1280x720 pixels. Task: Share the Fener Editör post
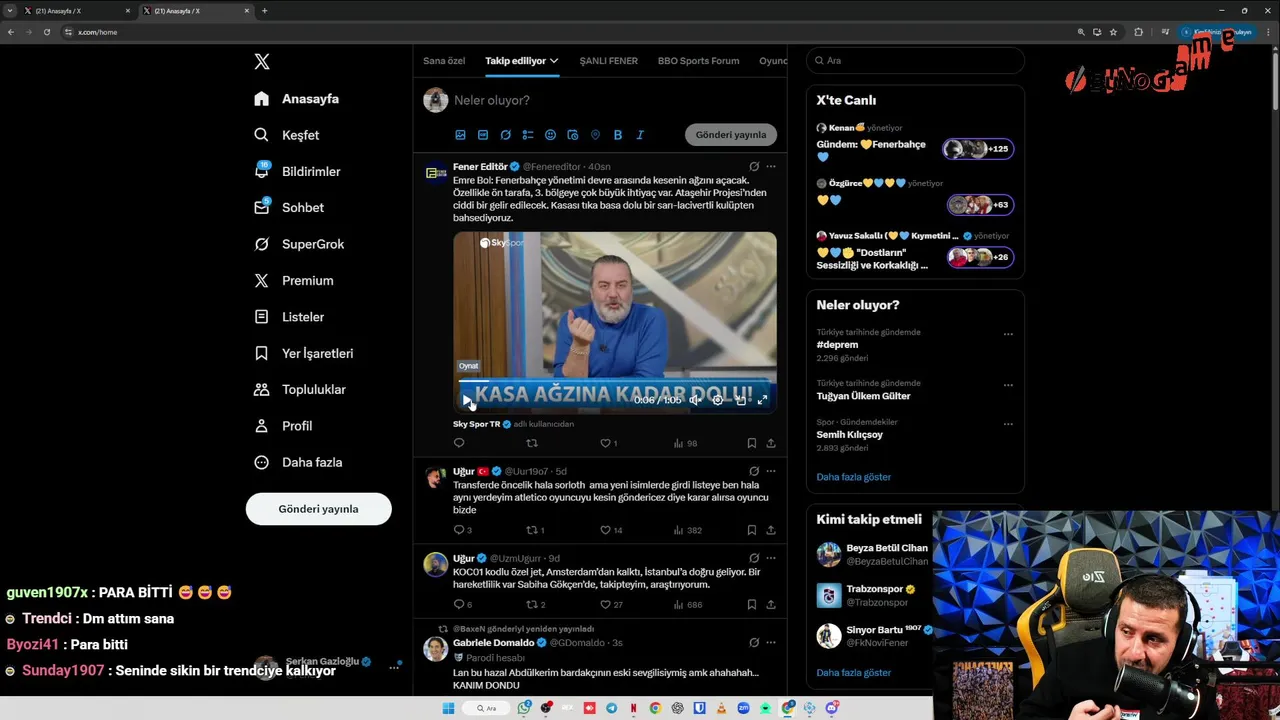point(771,443)
